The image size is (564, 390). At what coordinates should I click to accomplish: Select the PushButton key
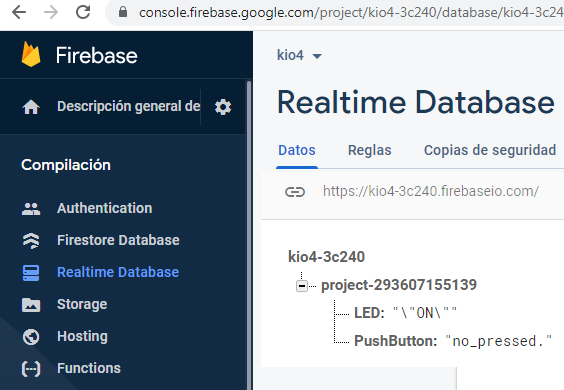396,341
